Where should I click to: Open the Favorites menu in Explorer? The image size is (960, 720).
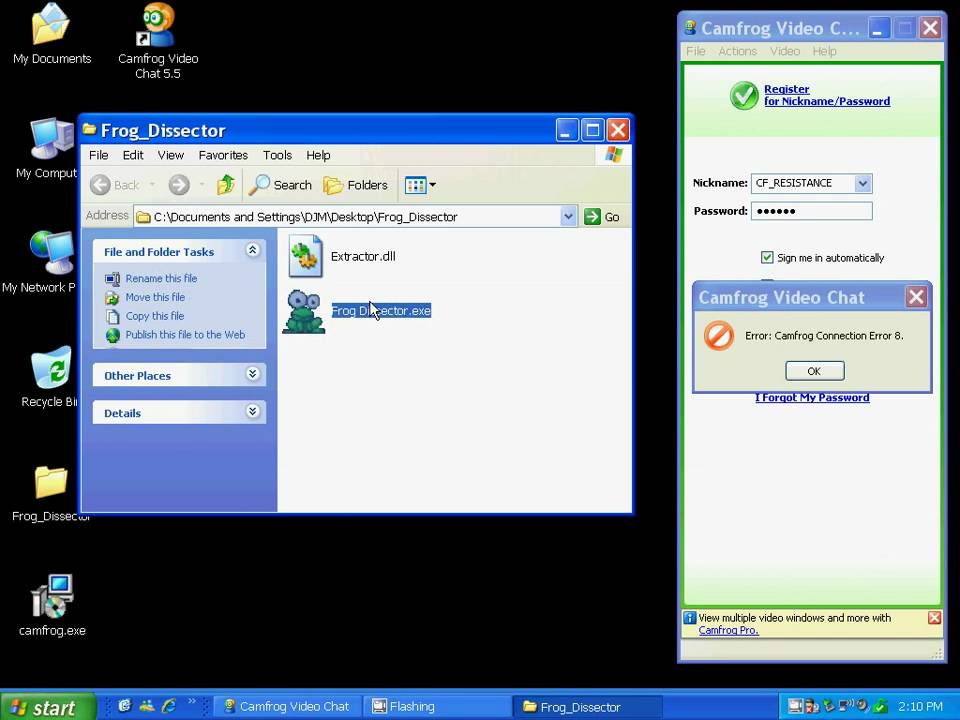pyautogui.click(x=223, y=156)
